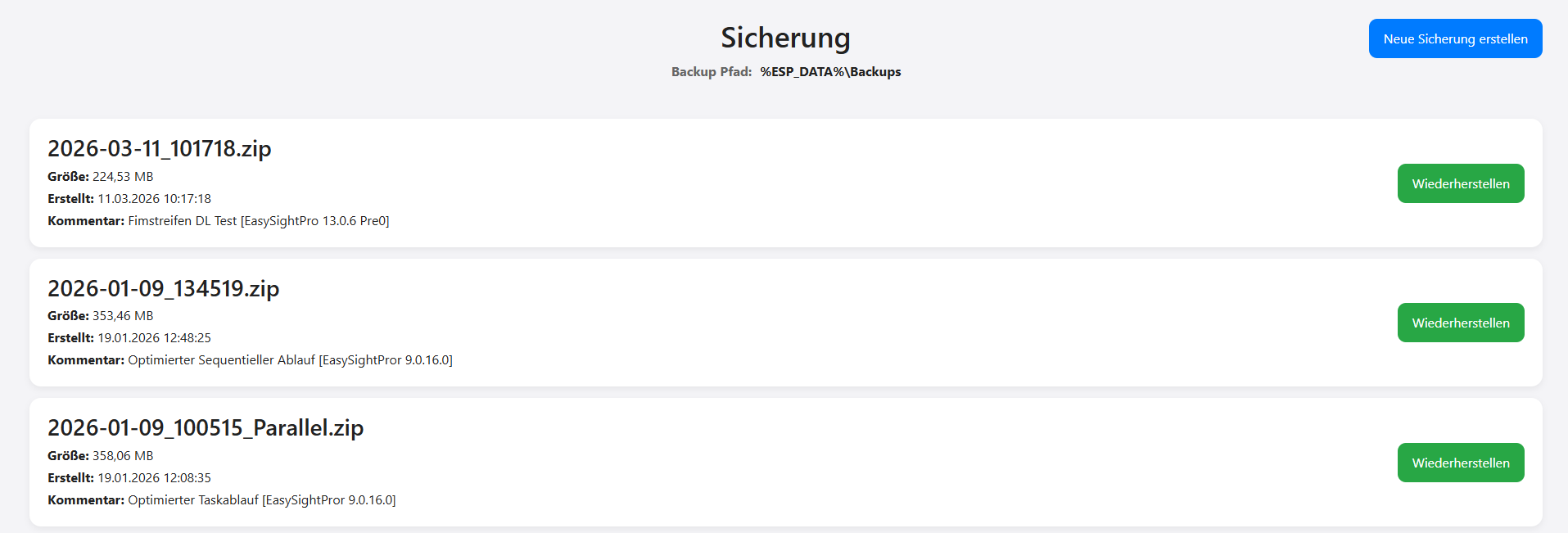Select the %ESP_DATA%\Backups path text
This screenshot has width=1568, height=533.
[x=830, y=72]
